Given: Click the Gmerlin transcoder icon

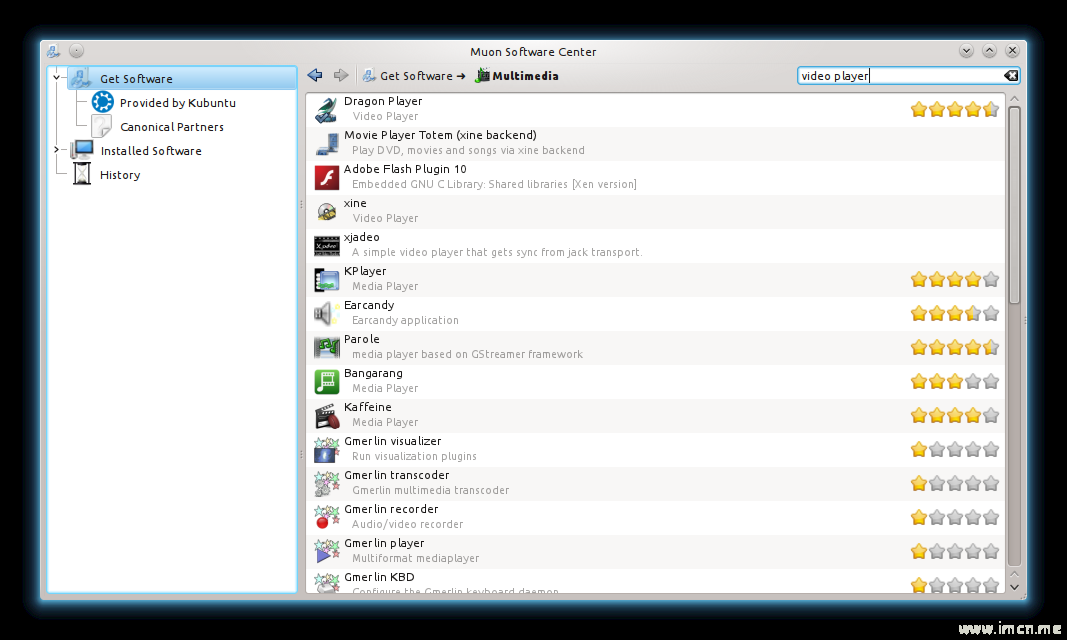Looking at the screenshot, I should tap(327, 484).
